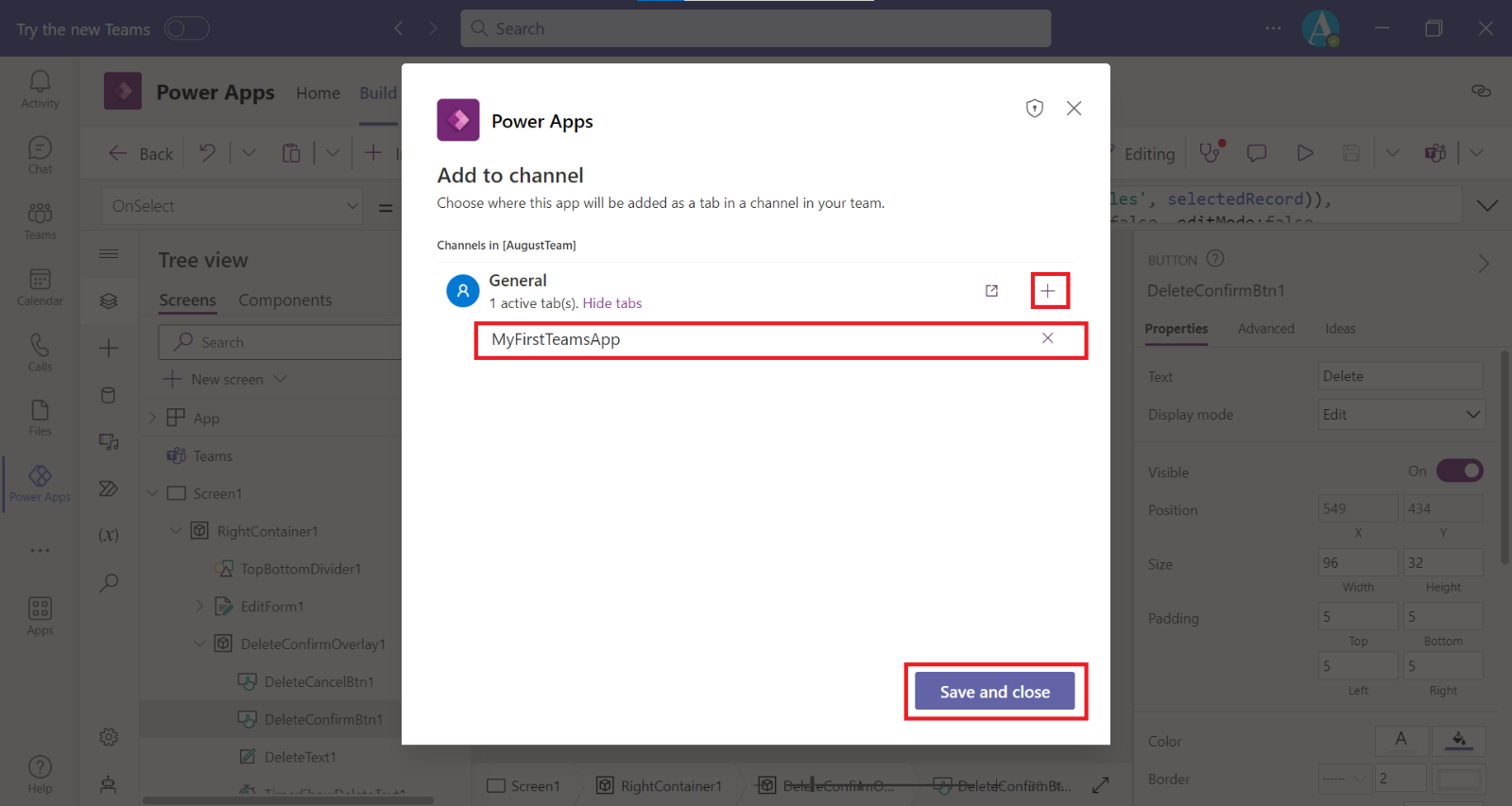Viewport: 1512px width, 806px height.
Task: Click the fill color paint bucket swatch
Action: coord(1458,740)
